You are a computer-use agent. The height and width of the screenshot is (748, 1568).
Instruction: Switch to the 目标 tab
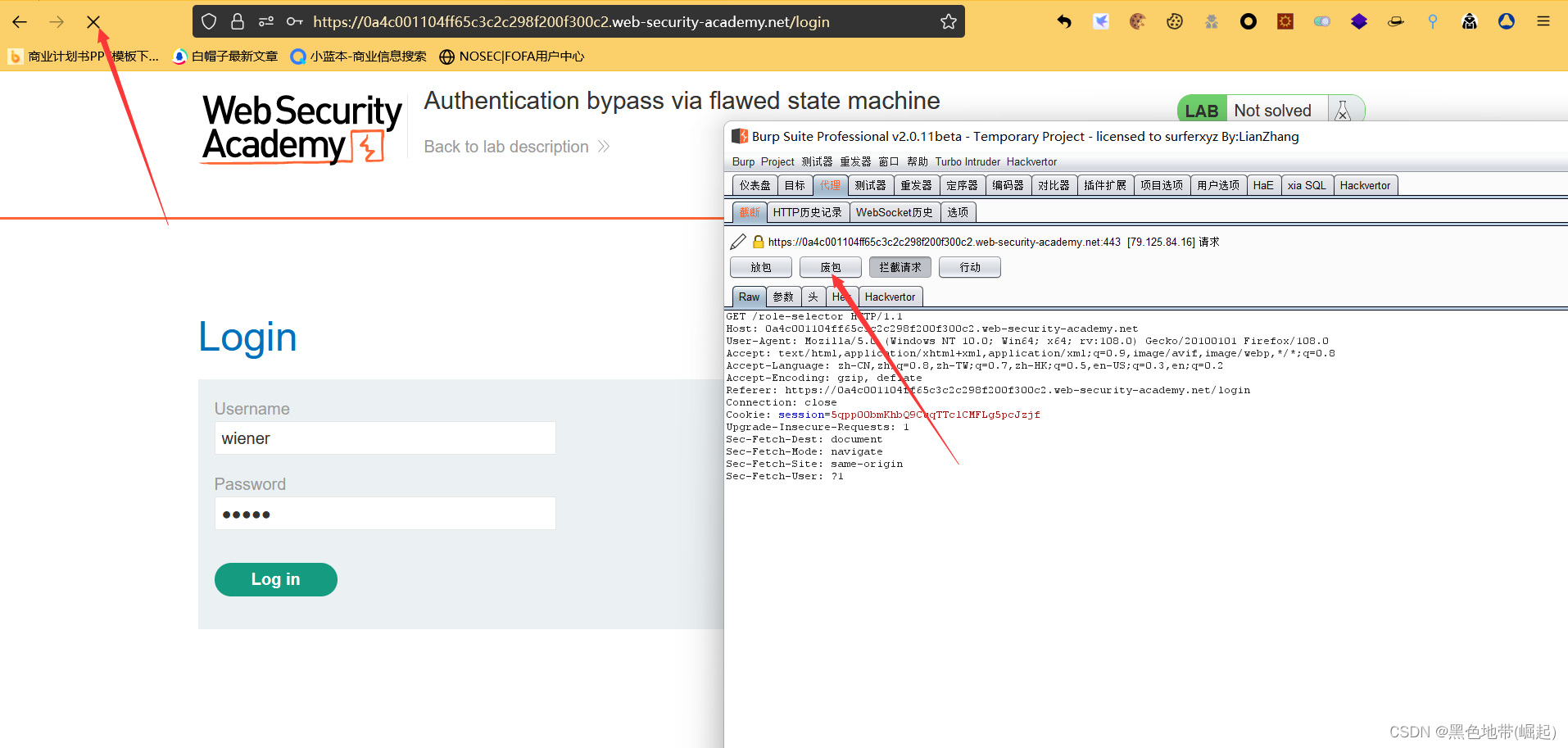click(795, 185)
